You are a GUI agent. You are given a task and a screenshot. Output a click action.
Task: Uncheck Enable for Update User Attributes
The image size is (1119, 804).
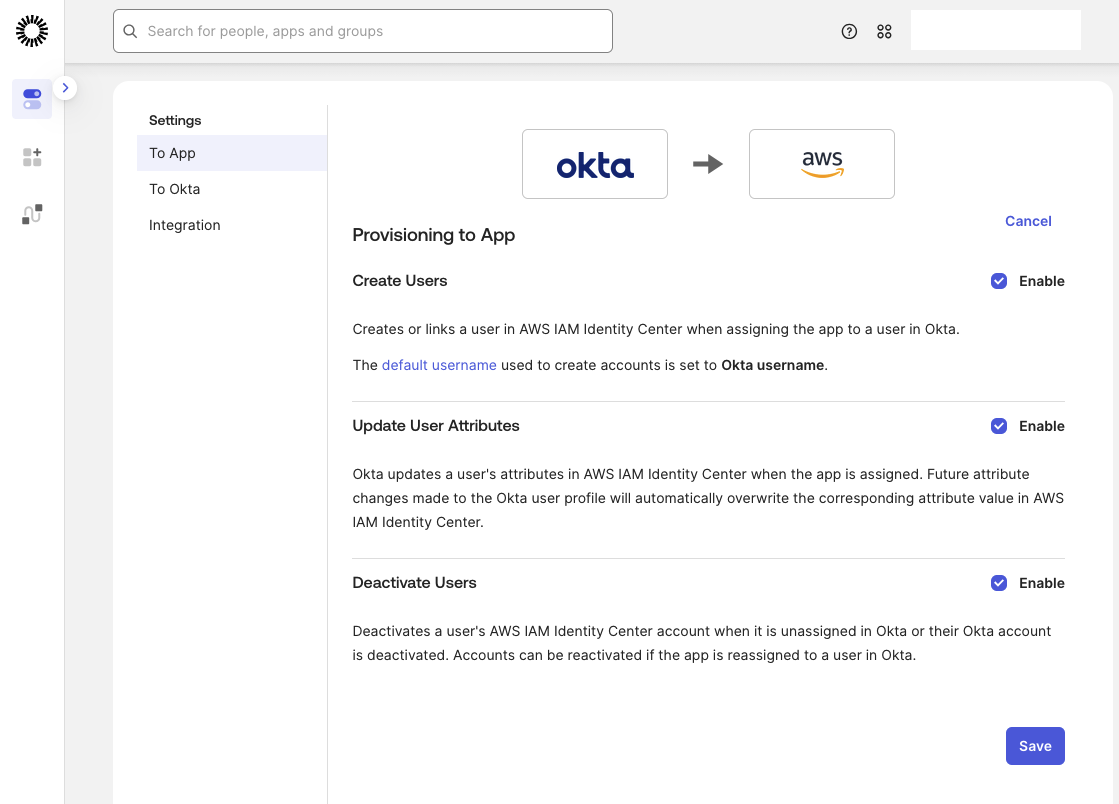pos(999,426)
